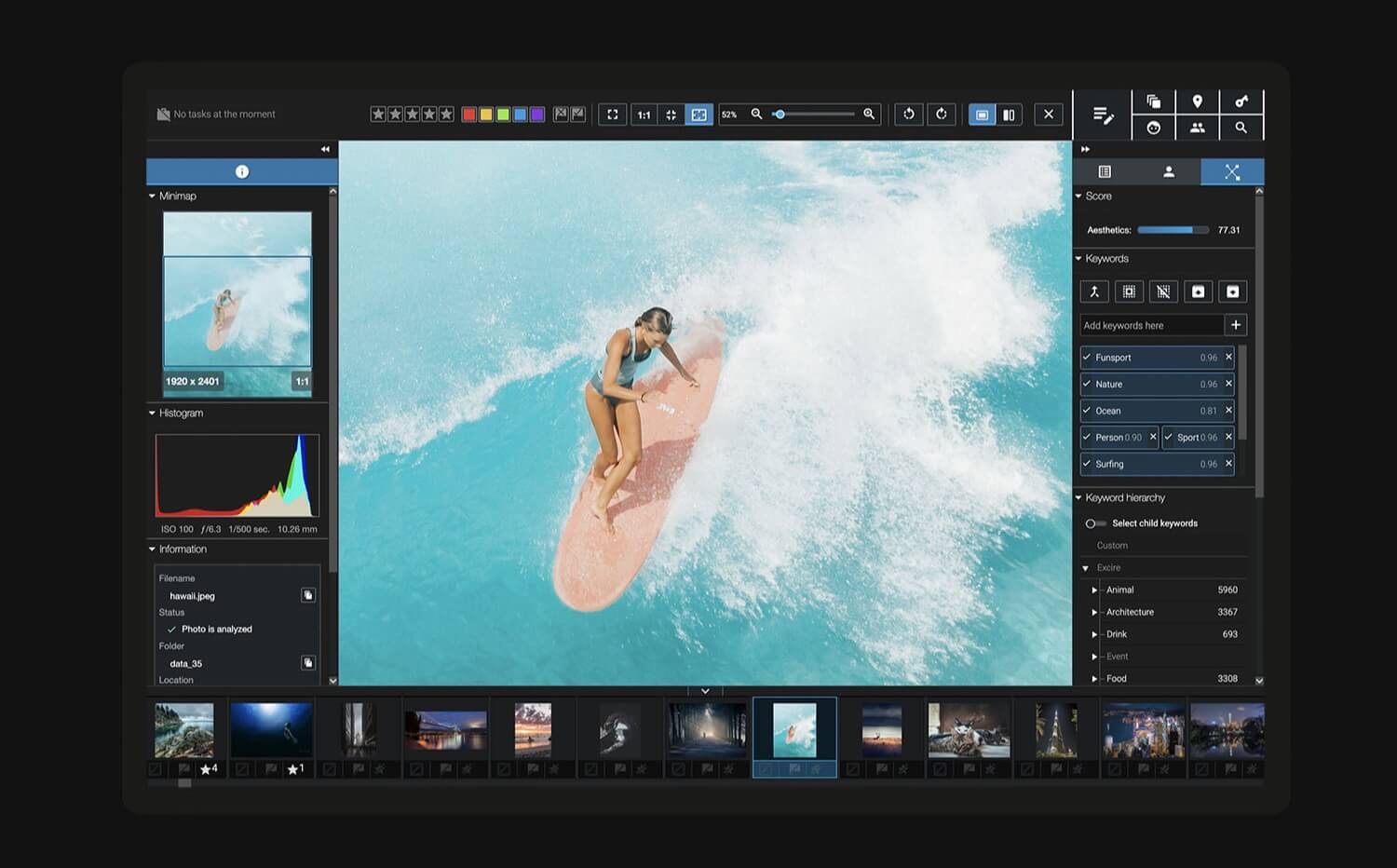Expand the Architecture keyword node
This screenshot has width=1397, height=868.
tap(1094, 613)
